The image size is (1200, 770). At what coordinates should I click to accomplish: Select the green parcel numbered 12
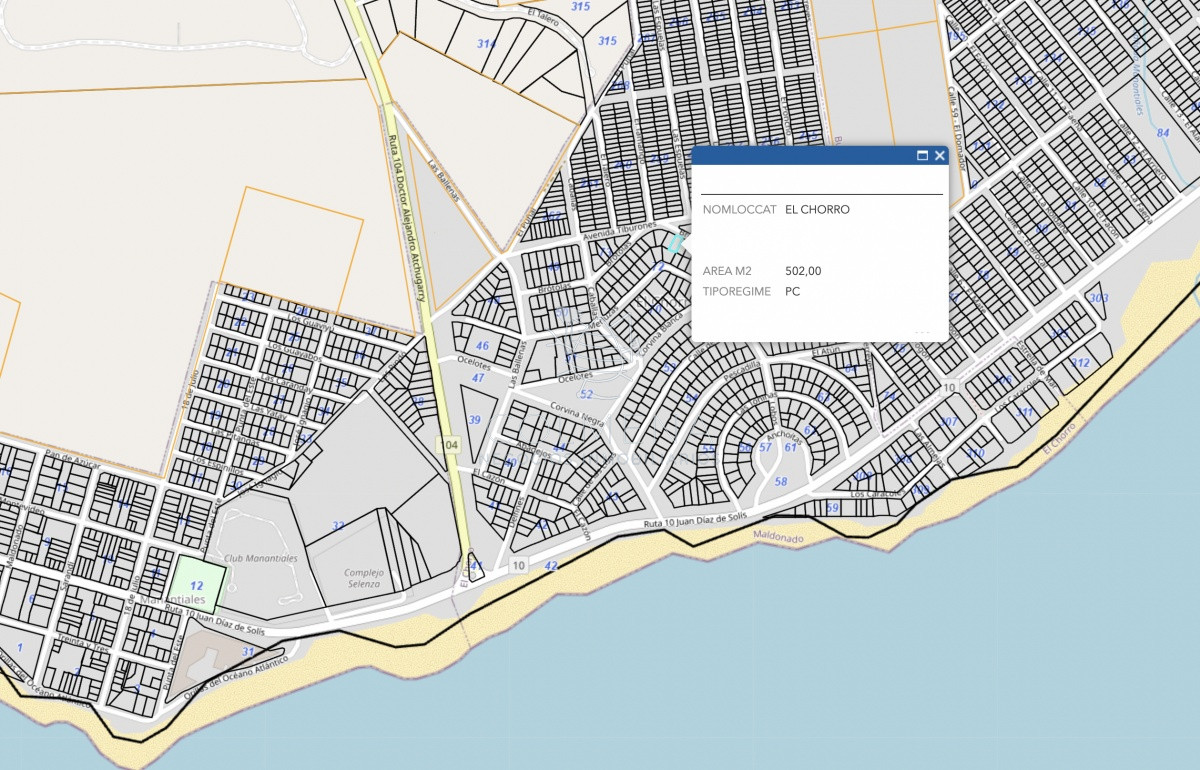click(x=197, y=586)
